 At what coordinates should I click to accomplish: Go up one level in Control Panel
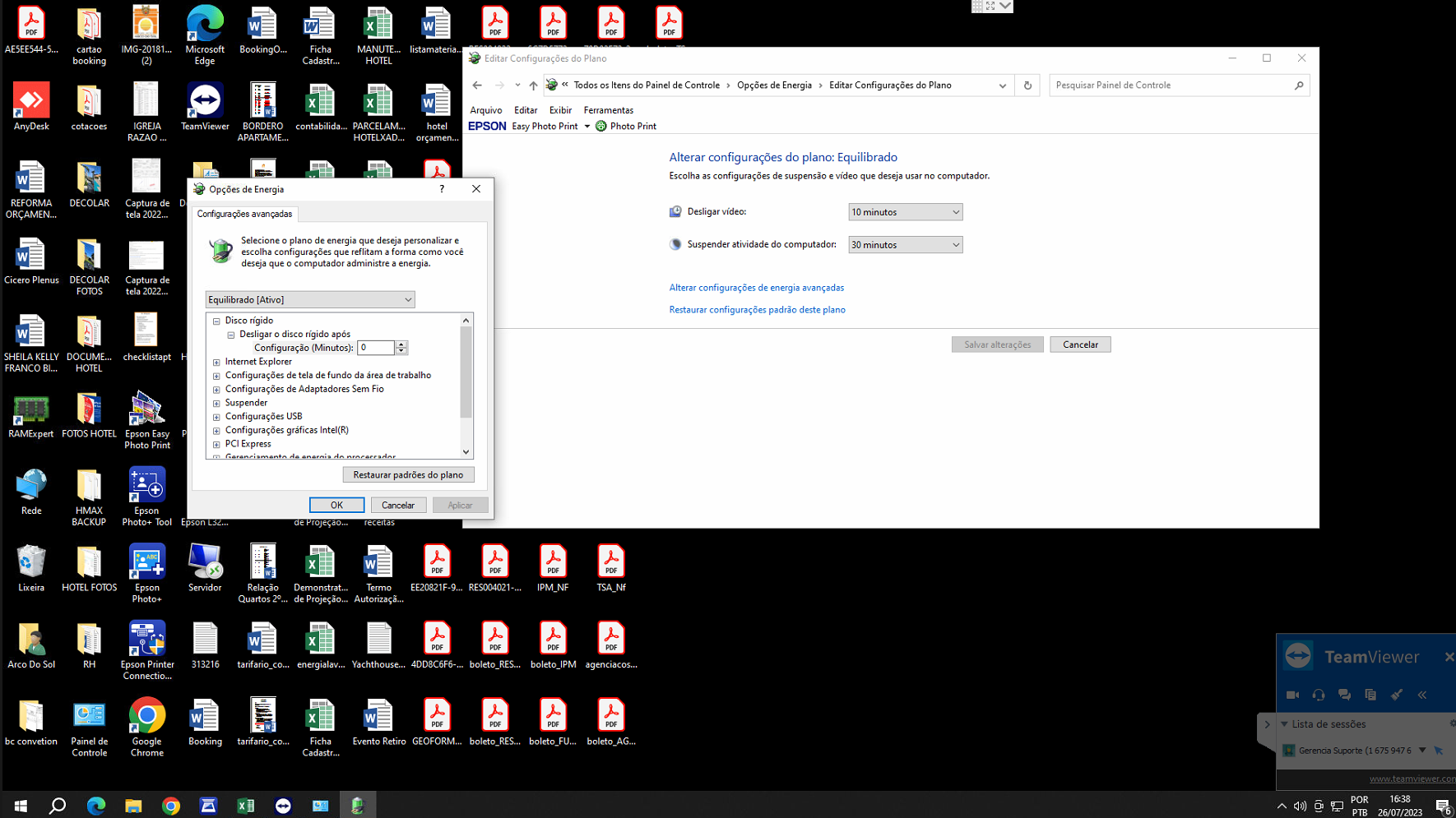[x=533, y=85]
